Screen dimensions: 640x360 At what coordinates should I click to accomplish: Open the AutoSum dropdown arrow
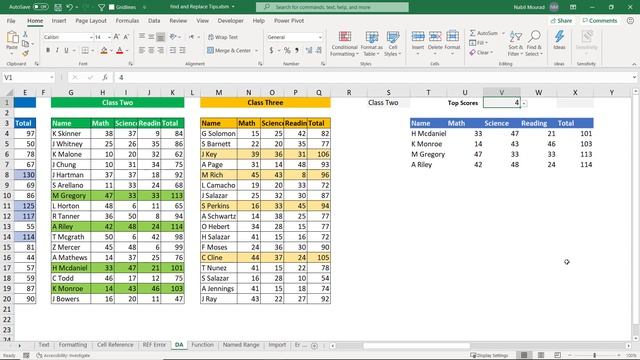coord(503,33)
